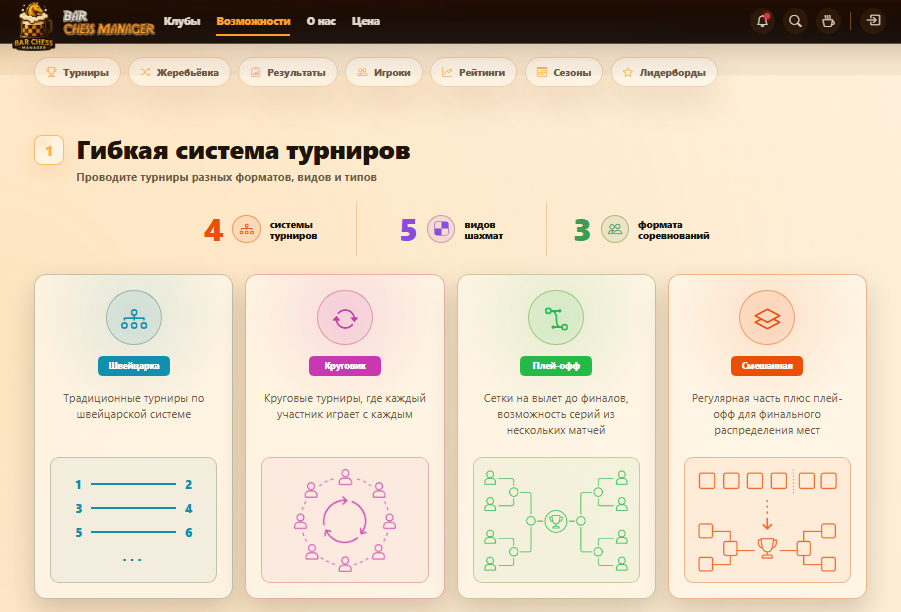Click the round-robin circle illustration

point(345,520)
